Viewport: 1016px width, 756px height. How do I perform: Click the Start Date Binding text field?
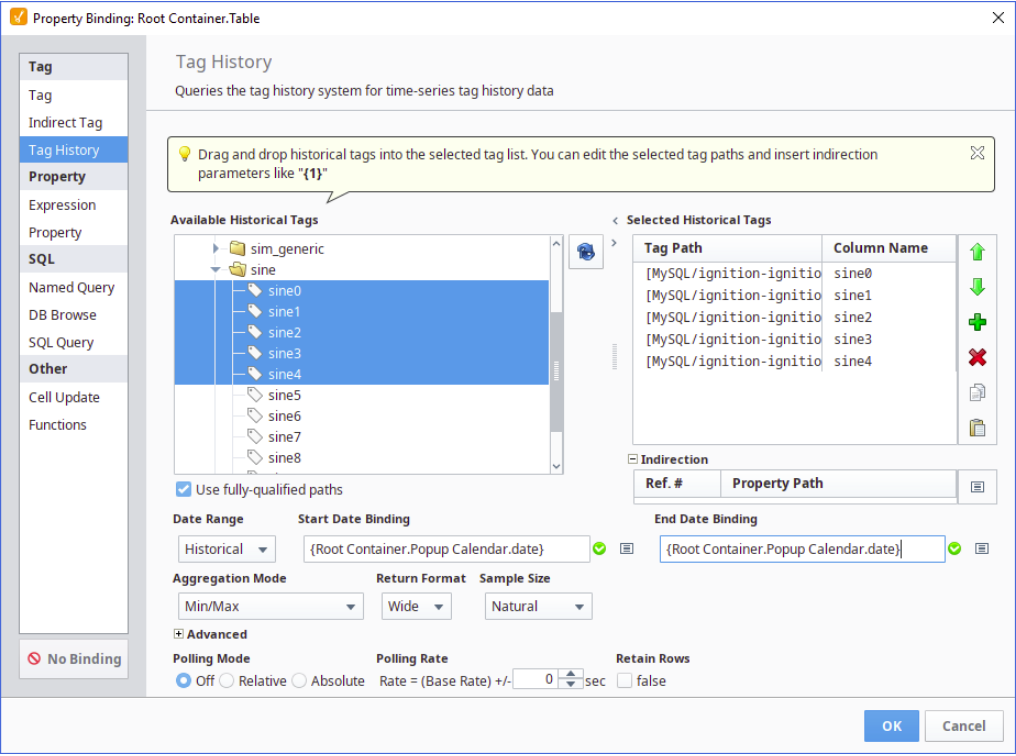point(445,549)
